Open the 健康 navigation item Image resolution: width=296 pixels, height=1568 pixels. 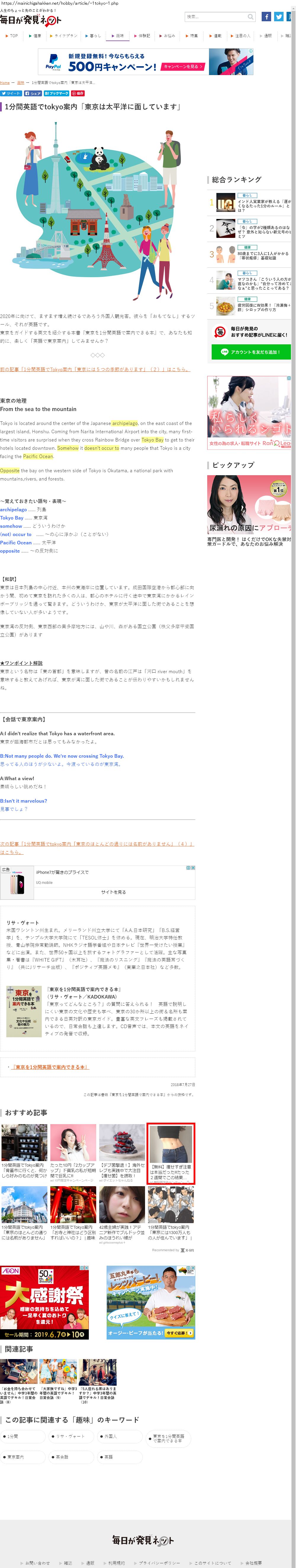coord(36,36)
